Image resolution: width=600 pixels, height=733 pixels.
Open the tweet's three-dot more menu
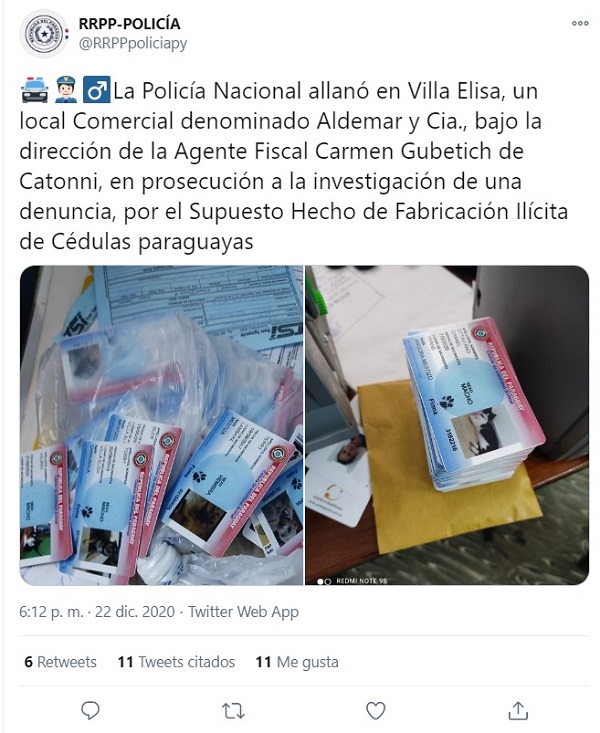click(x=580, y=23)
